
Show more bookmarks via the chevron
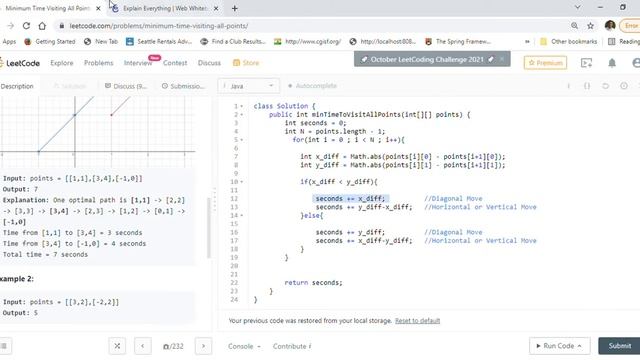[527, 42]
